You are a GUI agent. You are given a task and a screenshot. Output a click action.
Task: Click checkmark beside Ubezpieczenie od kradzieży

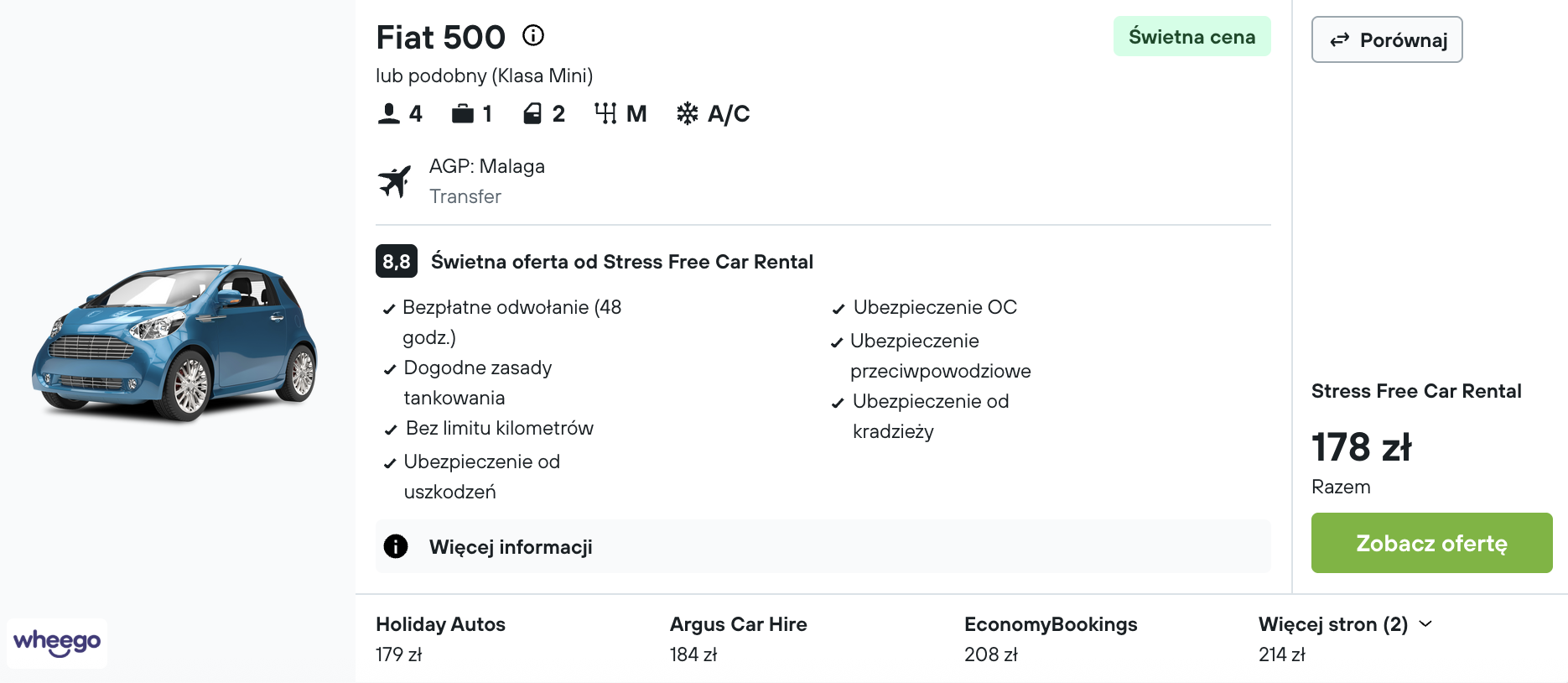pos(838,403)
